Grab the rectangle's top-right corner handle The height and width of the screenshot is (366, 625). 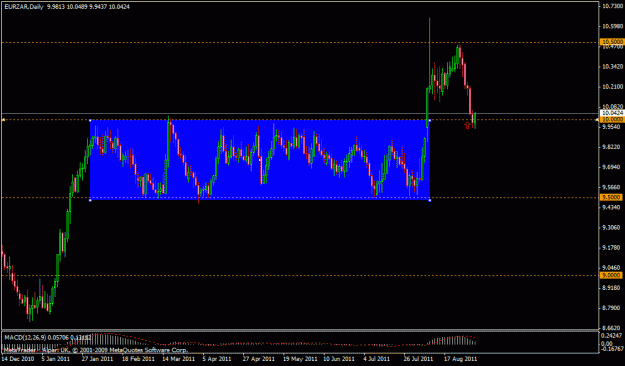(430, 120)
